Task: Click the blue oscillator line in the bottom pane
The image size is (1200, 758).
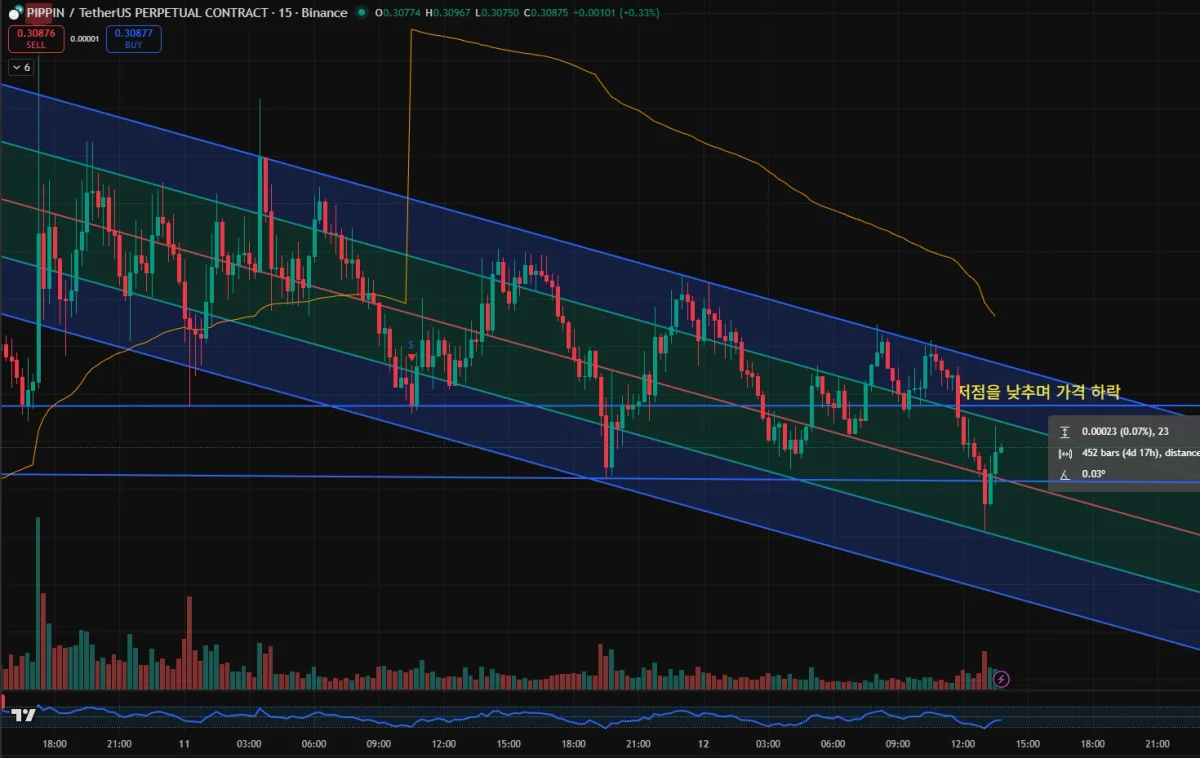Action: pyautogui.click(x=500, y=715)
